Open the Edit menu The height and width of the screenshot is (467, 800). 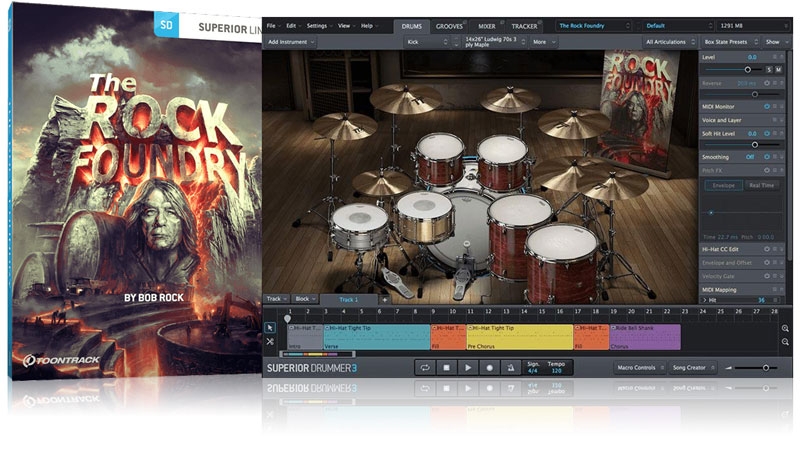[293, 26]
